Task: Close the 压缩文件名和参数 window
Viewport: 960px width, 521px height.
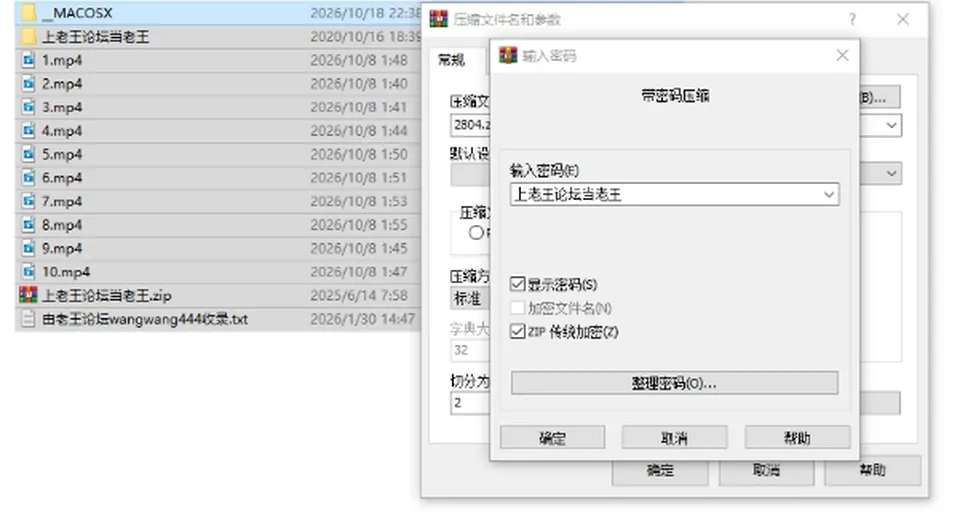Action: point(902,20)
